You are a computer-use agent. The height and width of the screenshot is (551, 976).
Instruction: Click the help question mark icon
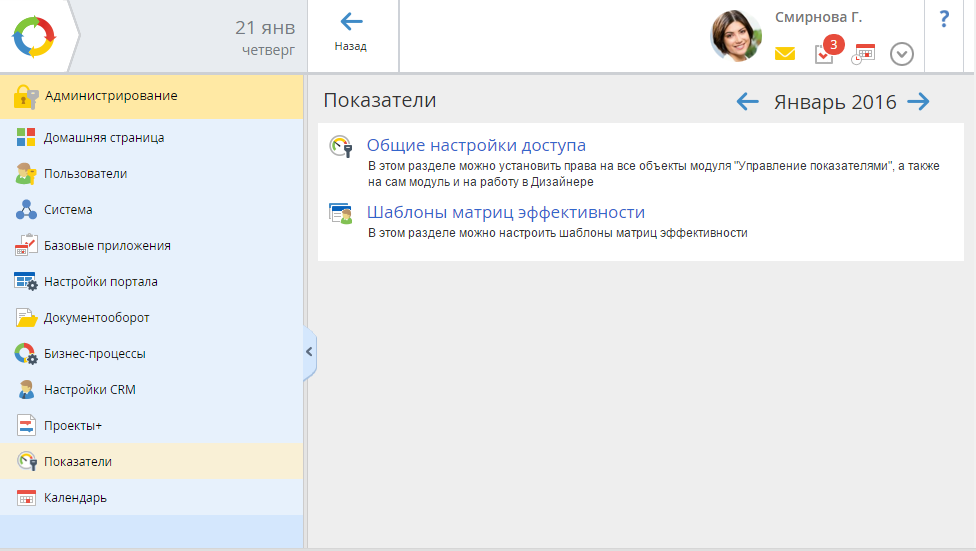point(944,20)
